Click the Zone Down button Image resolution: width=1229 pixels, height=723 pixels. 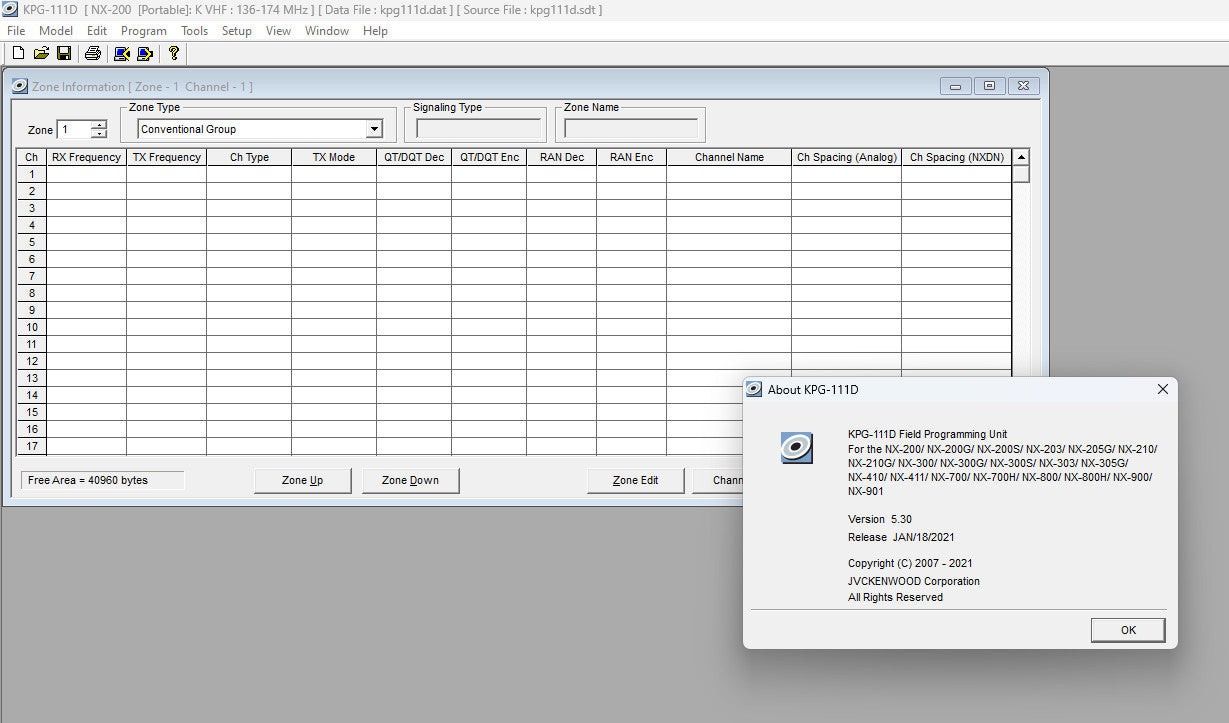click(x=410, y=481)
